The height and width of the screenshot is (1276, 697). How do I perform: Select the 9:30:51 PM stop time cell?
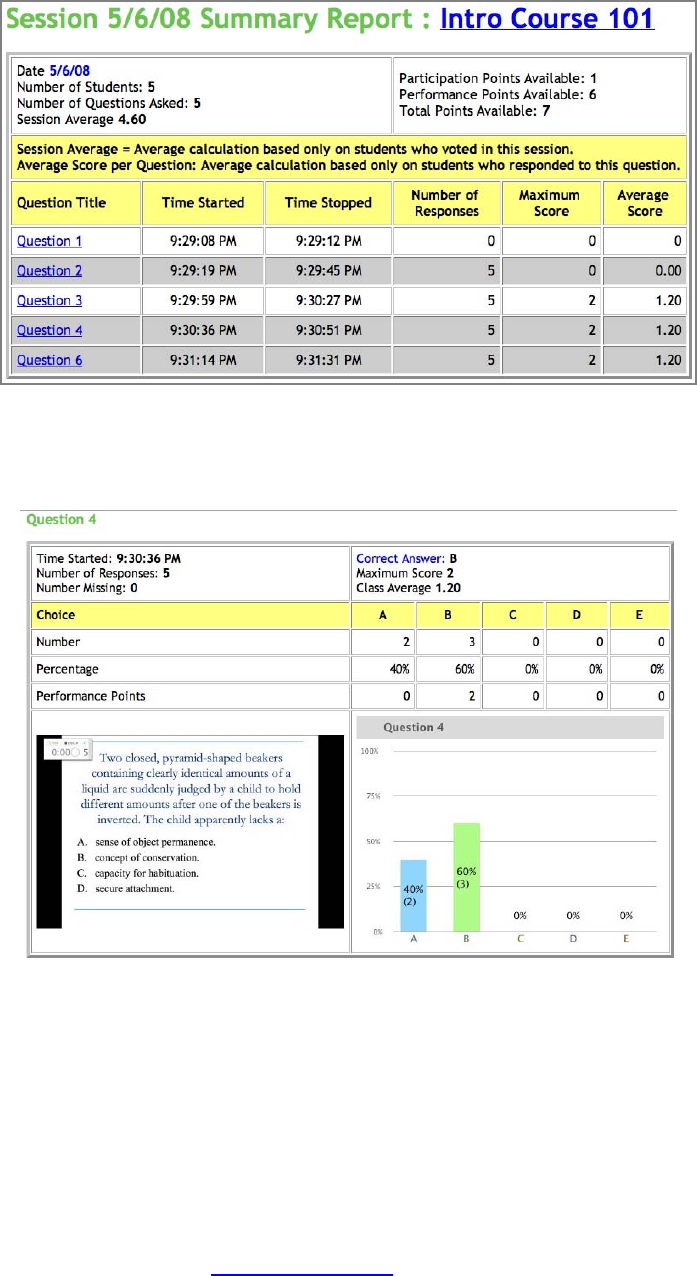328,331
